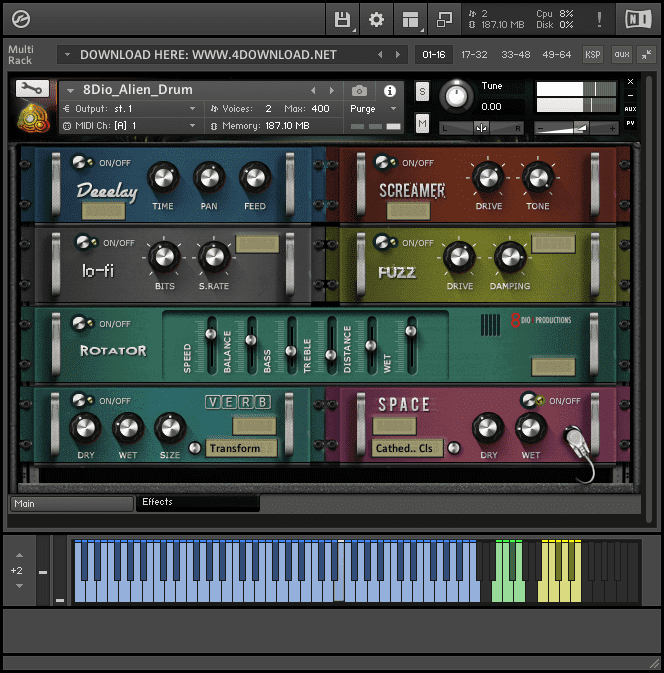Go to previous multi preset arrow
Viewport: 664px width, 673px height.
380,55
